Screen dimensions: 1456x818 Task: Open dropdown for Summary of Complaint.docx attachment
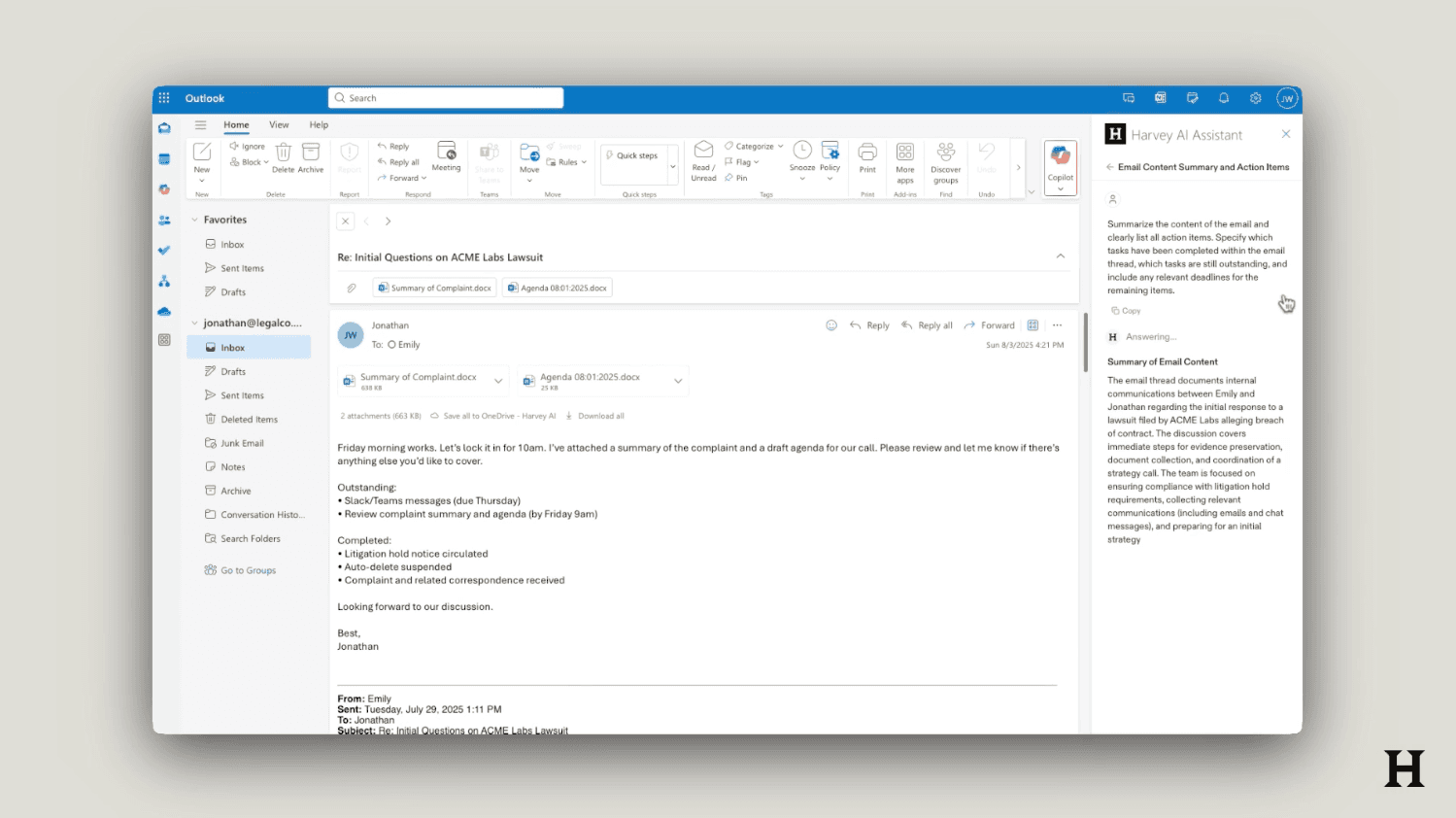point(498,381)
